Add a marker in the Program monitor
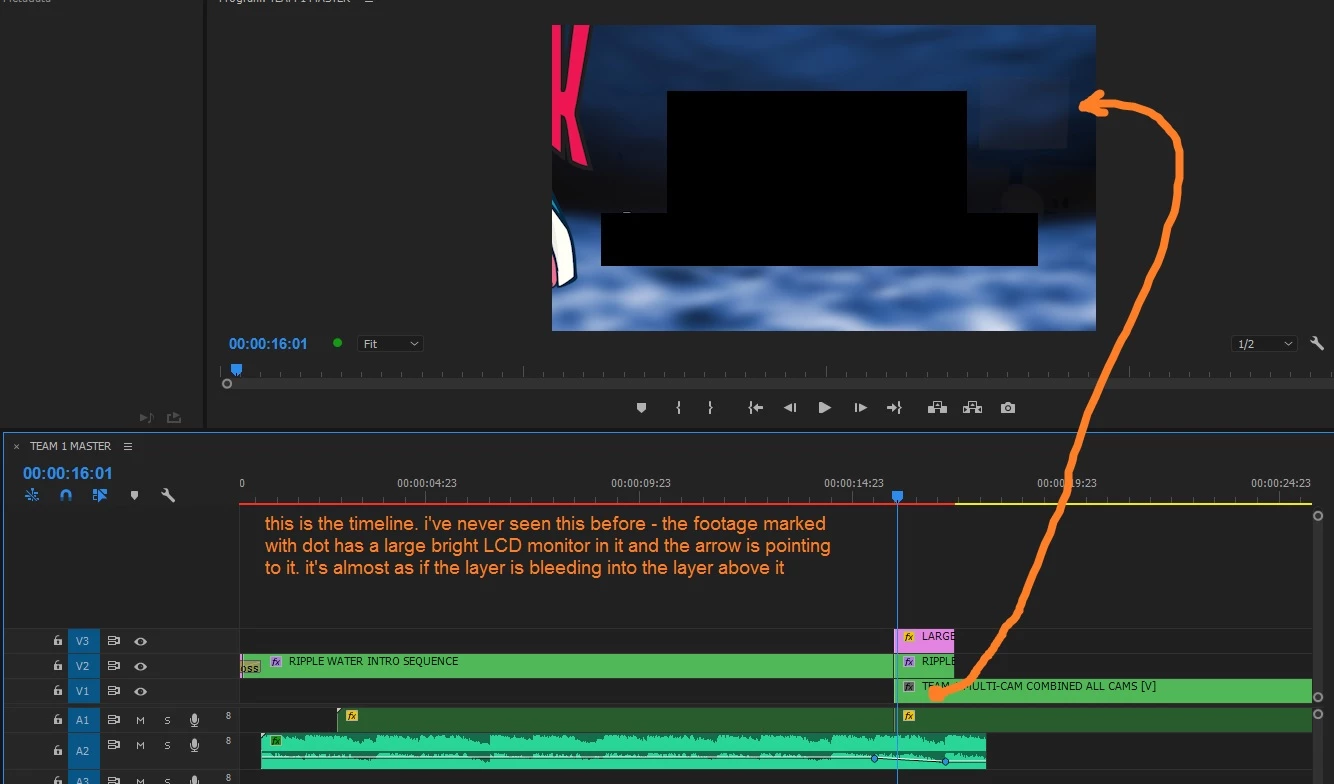Screen dimensions: 1334x784 [x=641, y=408]
